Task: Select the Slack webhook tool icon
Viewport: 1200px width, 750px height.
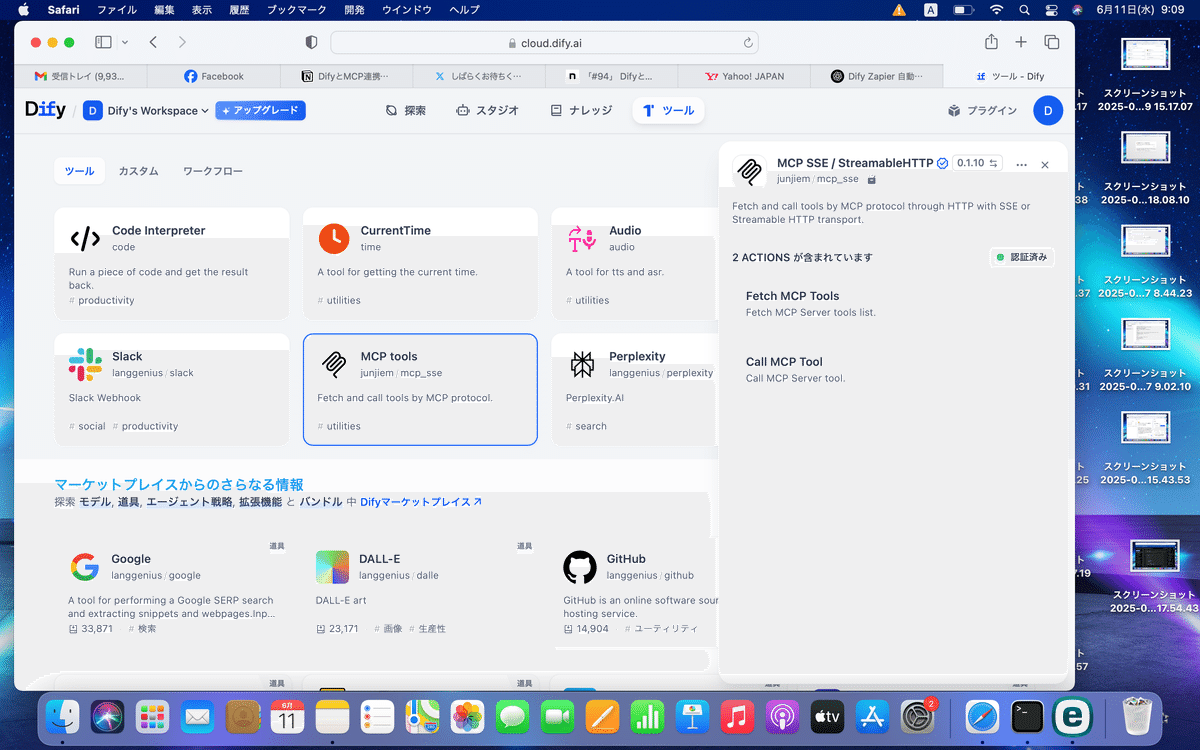Action: (x=84, y=363)
